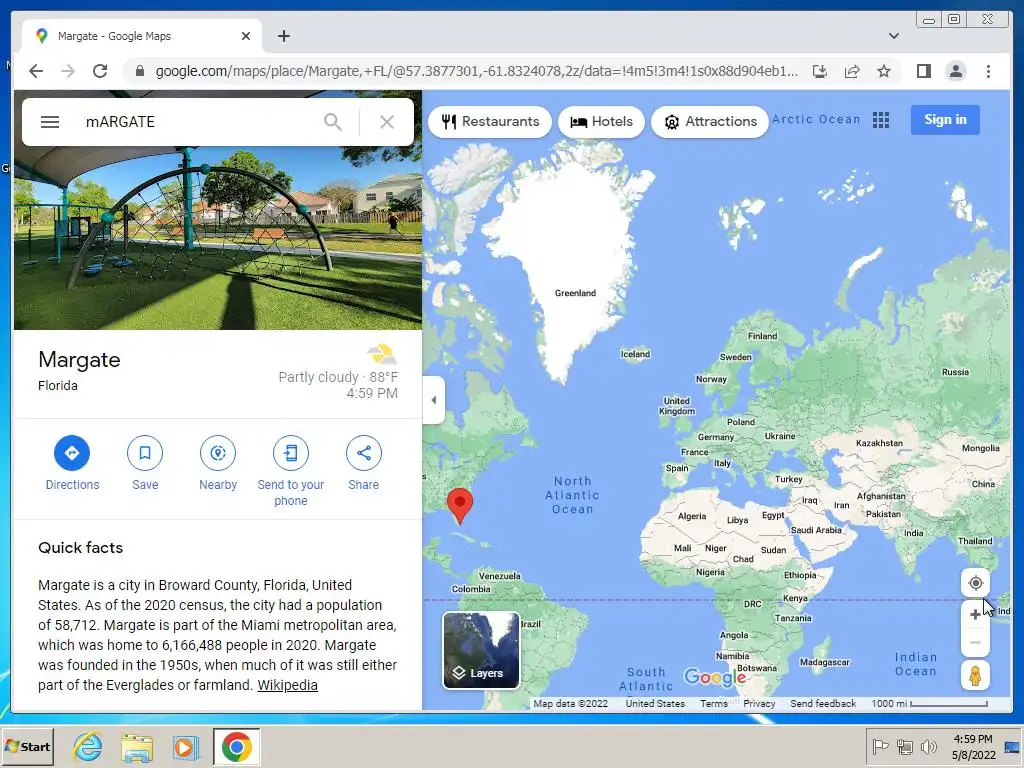This screenshot has height=768, width=1024.
Task: Open a new Chrome tab
Action: point(283,36)
